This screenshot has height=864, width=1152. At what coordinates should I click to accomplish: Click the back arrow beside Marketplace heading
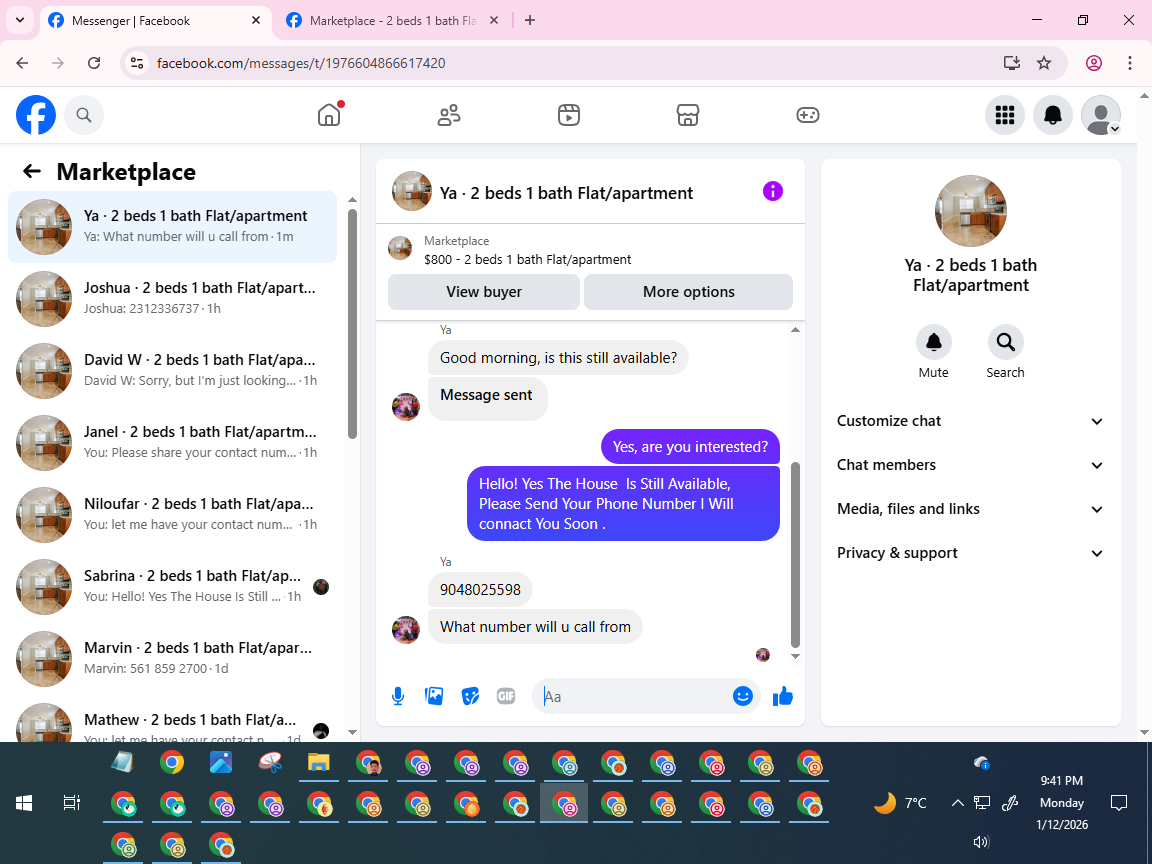click(32, 171)
